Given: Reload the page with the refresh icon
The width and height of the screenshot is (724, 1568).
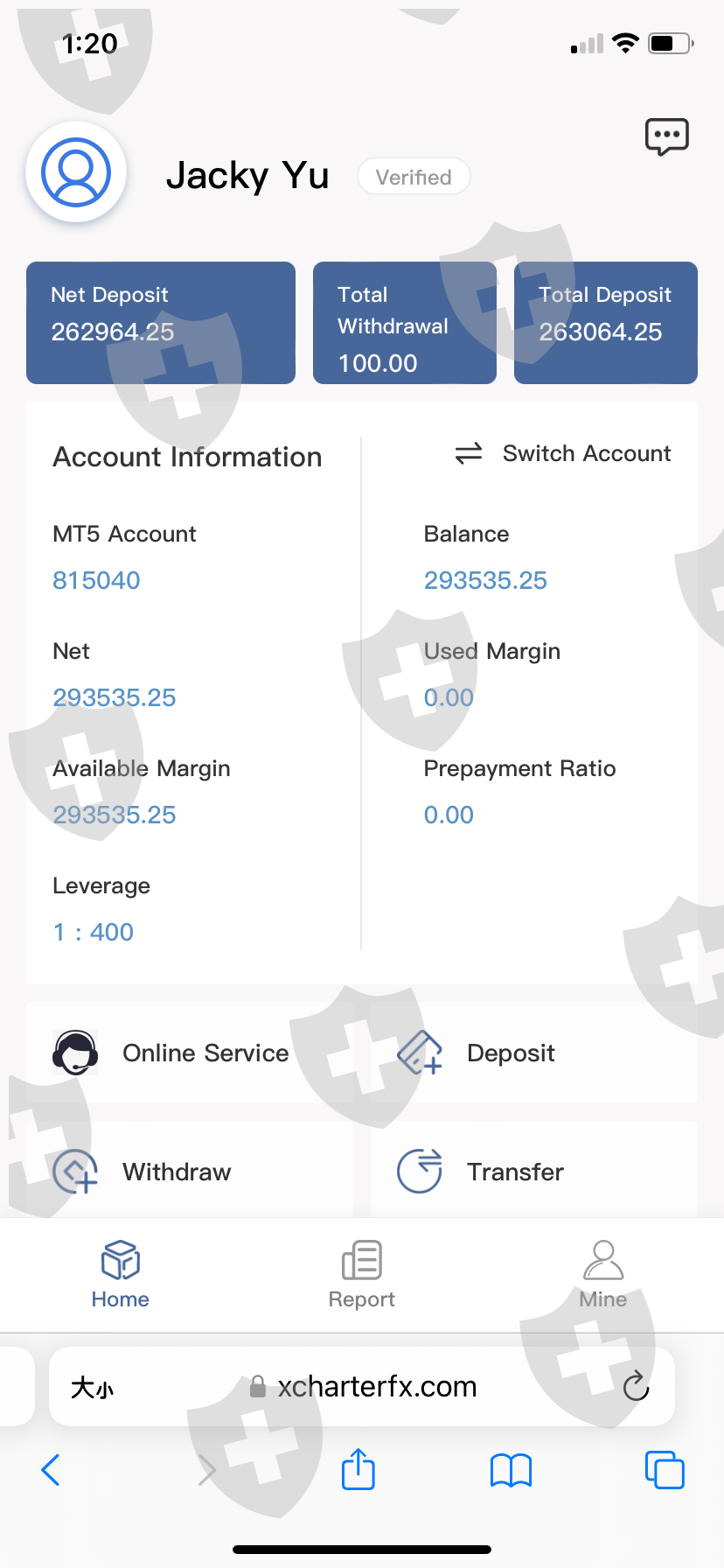Looking at the screenshot, I should tap(636, 1386).
